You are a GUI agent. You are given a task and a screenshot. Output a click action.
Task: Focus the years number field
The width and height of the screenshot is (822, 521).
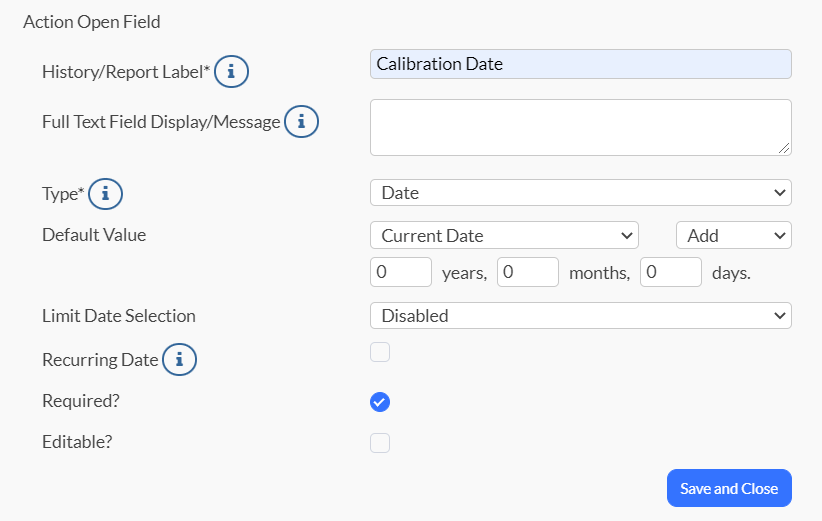pyautogui.click(x=401, y=272)
